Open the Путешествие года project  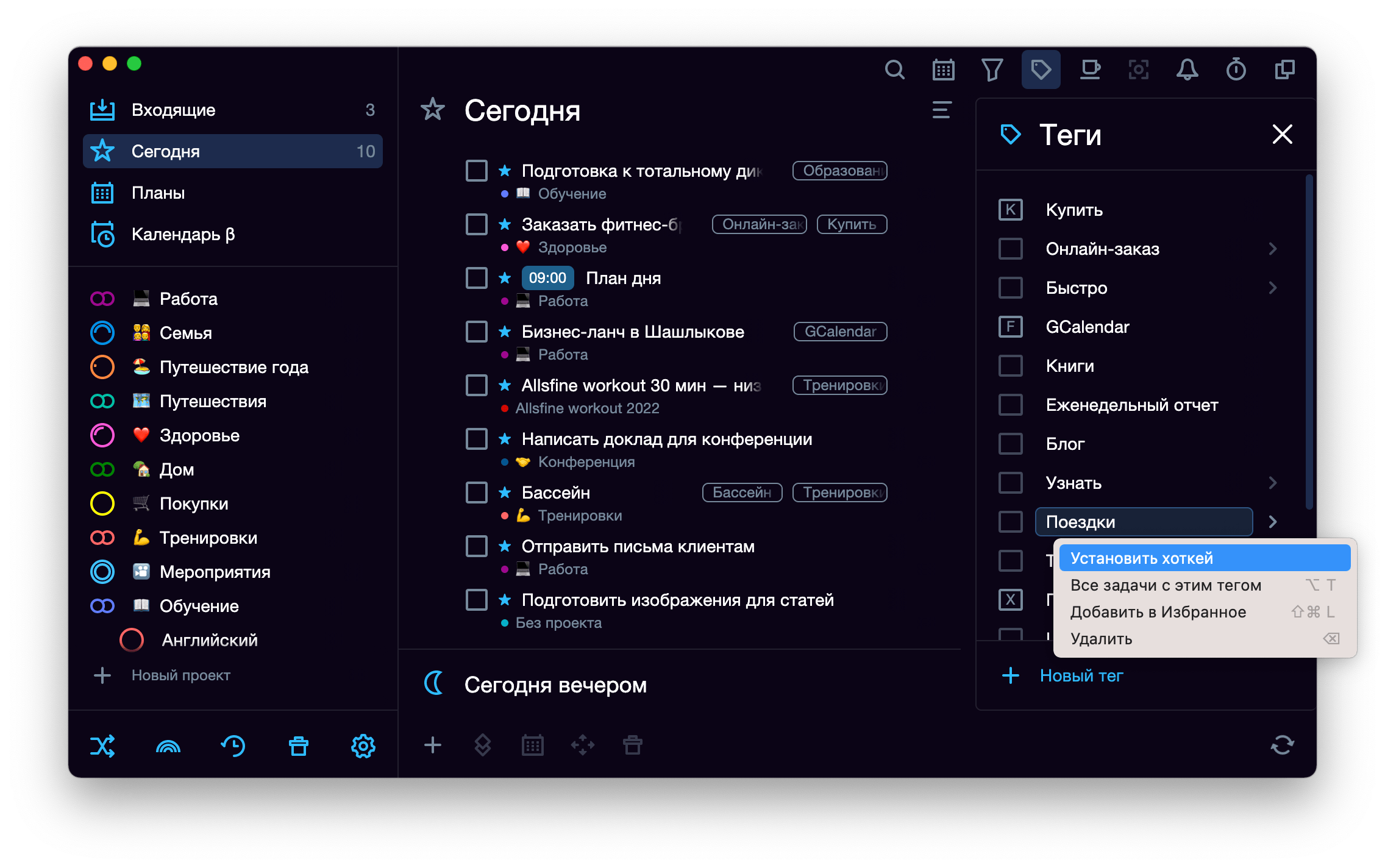[x=233, y=367]
